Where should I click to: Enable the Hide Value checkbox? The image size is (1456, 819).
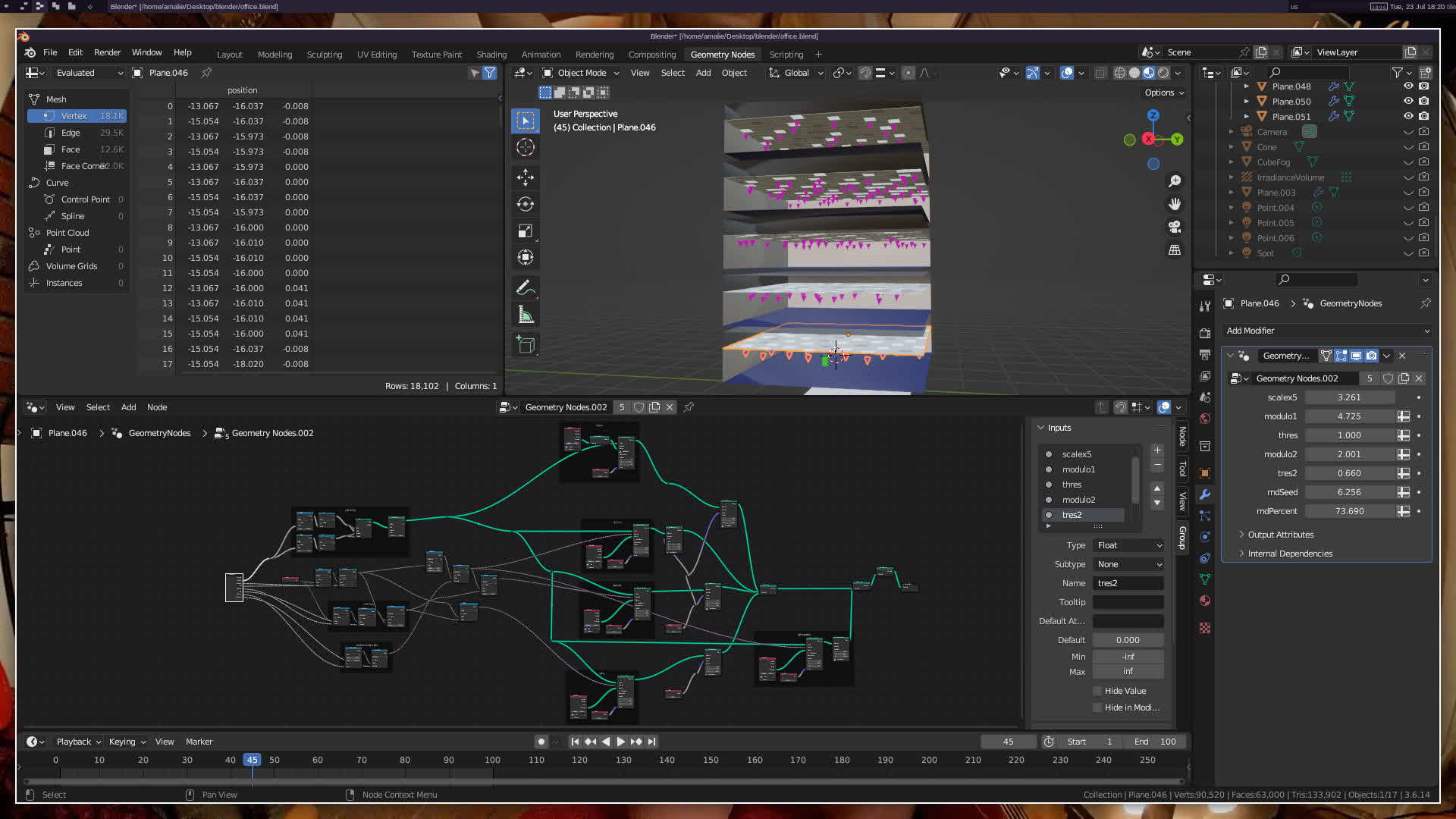click(x=1097, y=691)
